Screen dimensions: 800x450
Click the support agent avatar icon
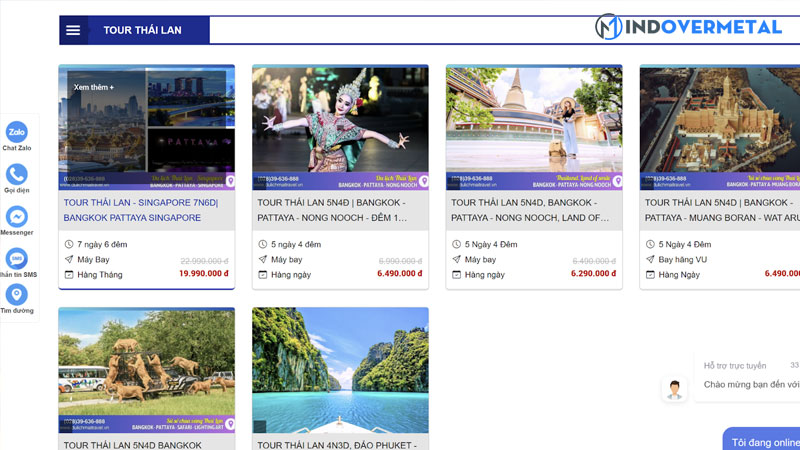tap(674, 390)
